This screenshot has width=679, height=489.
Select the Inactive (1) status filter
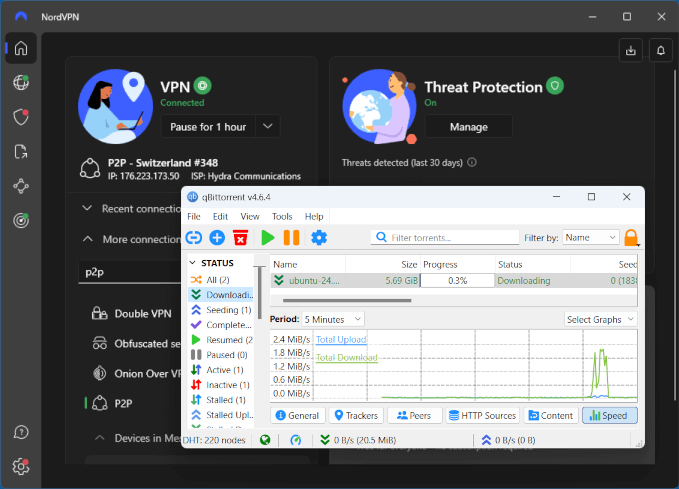pos(221,385)
